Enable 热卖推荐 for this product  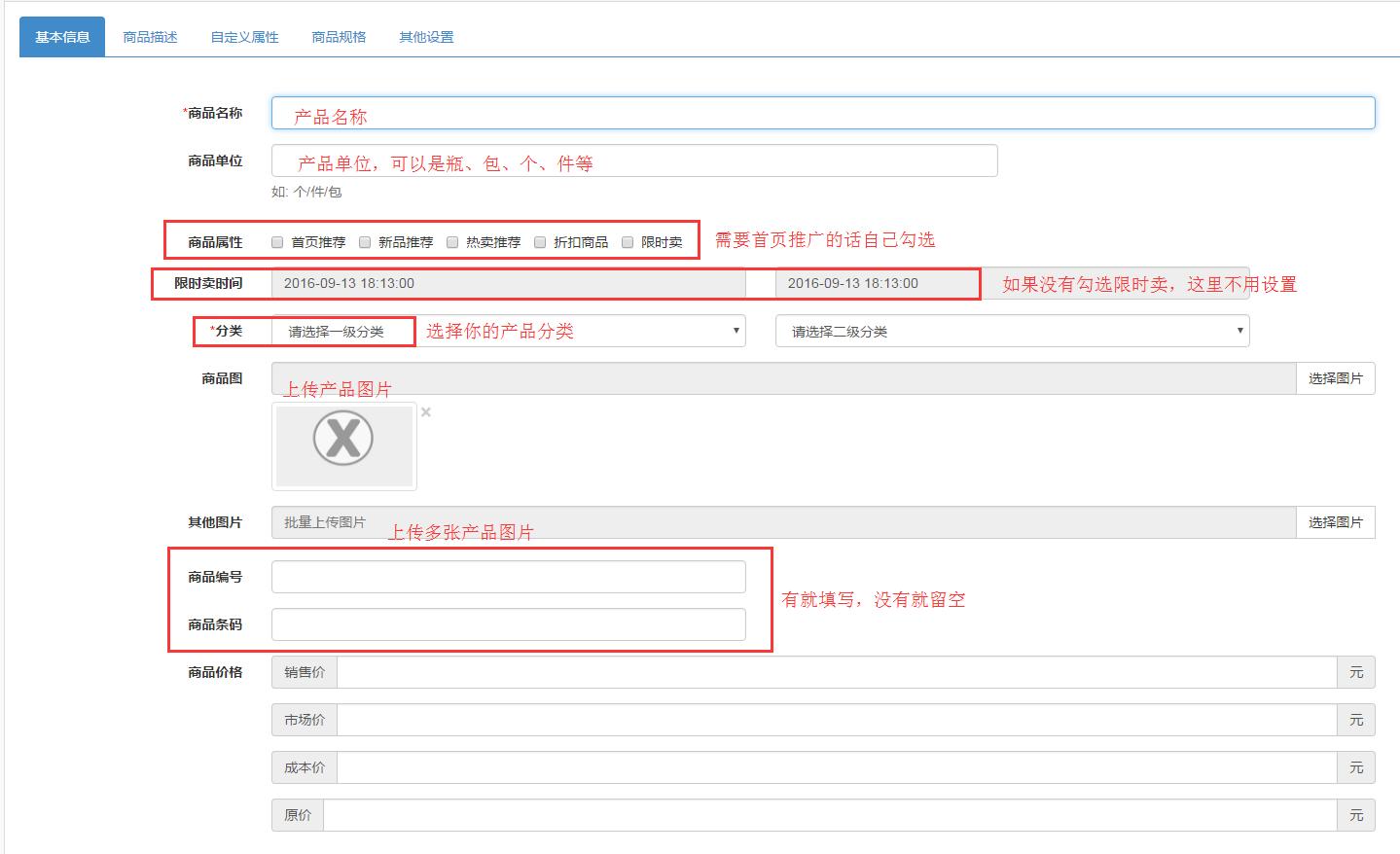click(451, 241)
